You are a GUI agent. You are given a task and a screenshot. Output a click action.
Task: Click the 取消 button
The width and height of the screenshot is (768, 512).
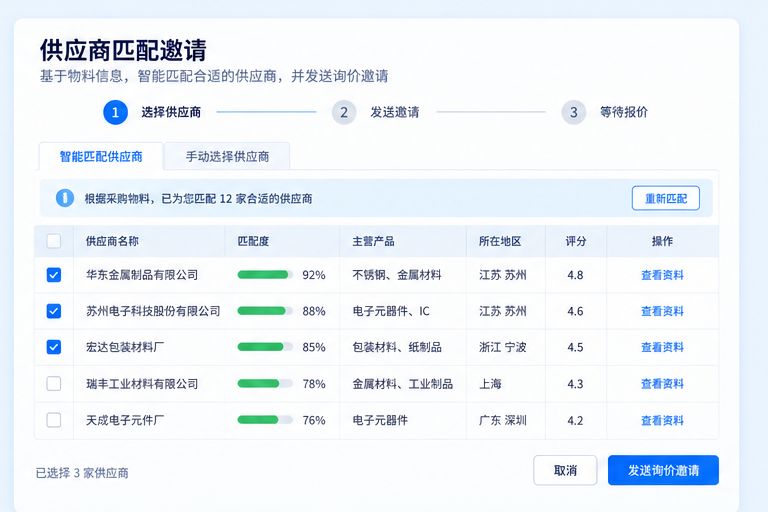tap(565, 470)
